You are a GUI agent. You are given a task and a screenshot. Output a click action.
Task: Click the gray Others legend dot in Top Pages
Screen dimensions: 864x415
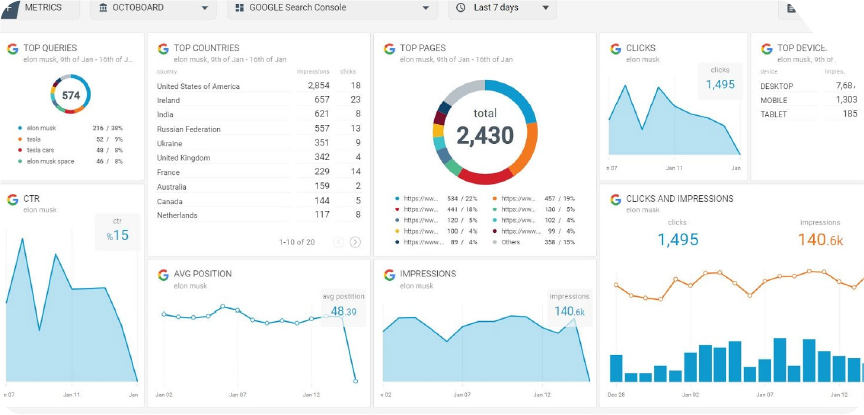pyautogui.click(x=494, y=242)
